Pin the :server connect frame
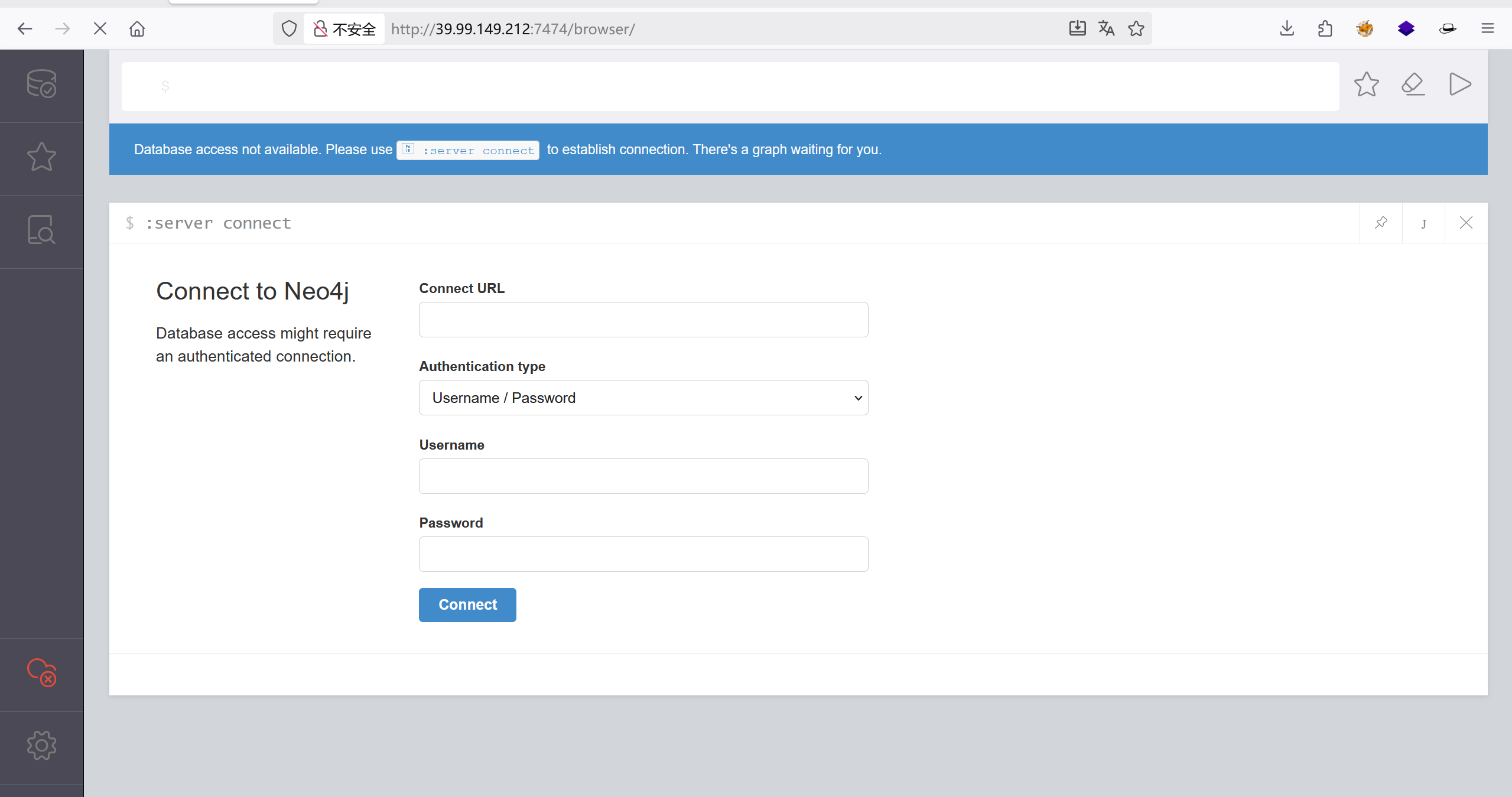Screen dimensions: 1512x797 tap(1381, 223)
